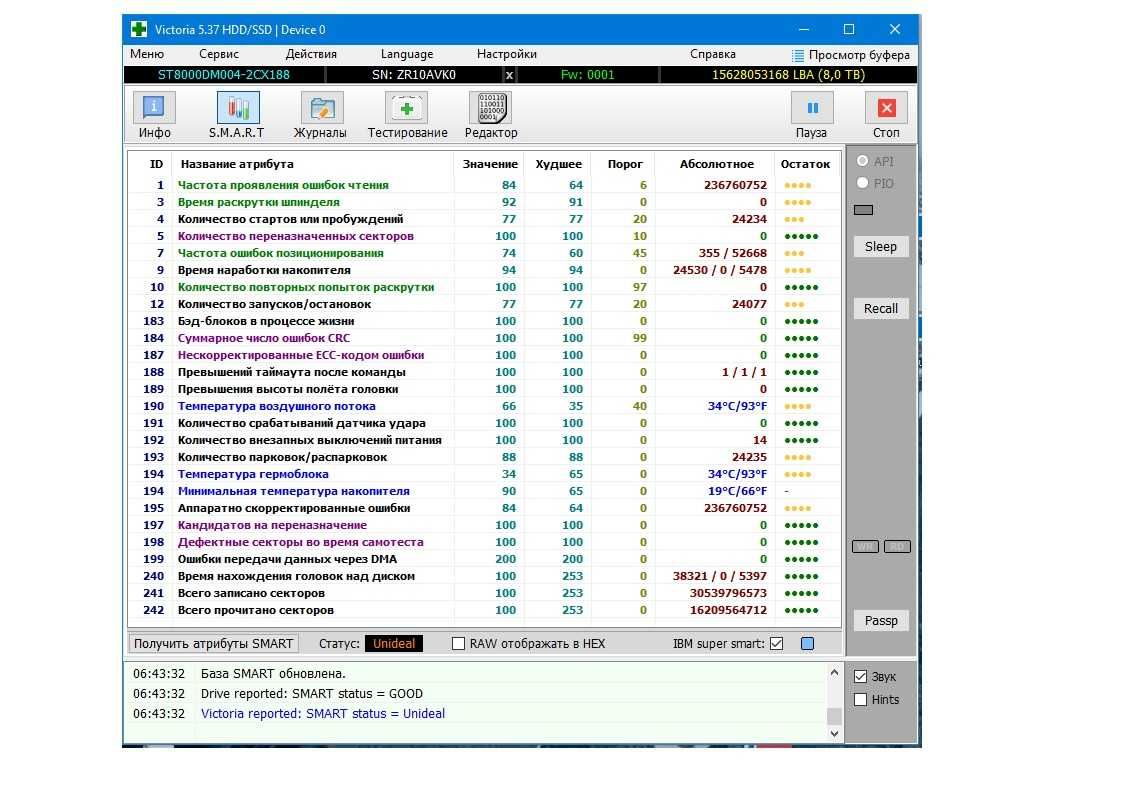
Task: Click drive model ST8000DM004-2CX188
Action: coord(223,74)
